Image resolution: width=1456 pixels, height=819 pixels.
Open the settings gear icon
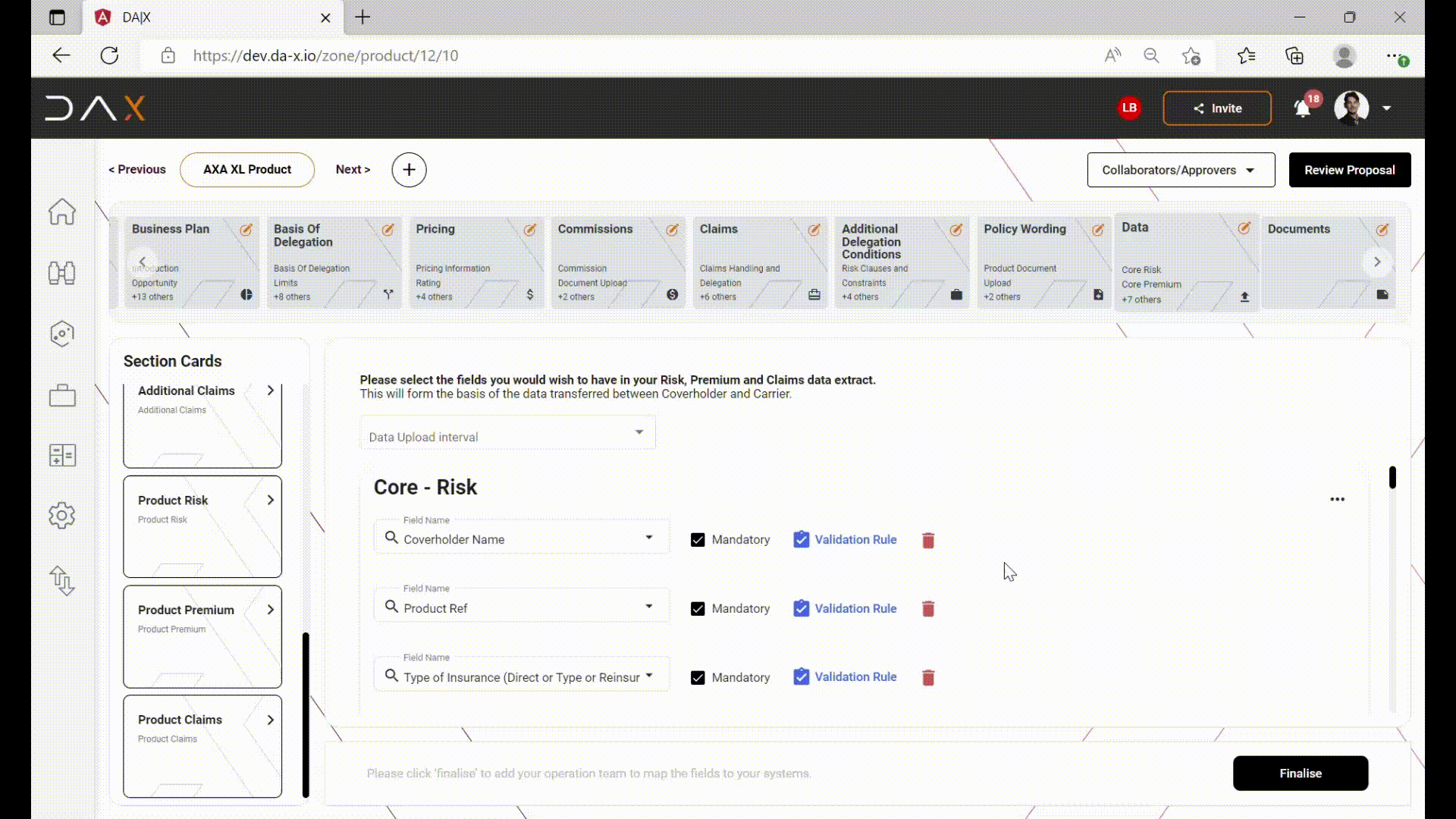point(62,515)
